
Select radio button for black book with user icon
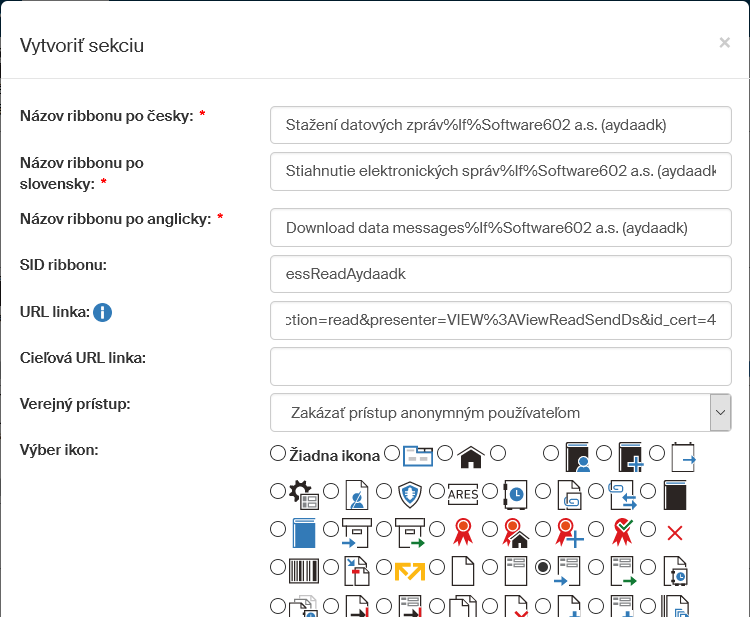(x=551, y=454)
